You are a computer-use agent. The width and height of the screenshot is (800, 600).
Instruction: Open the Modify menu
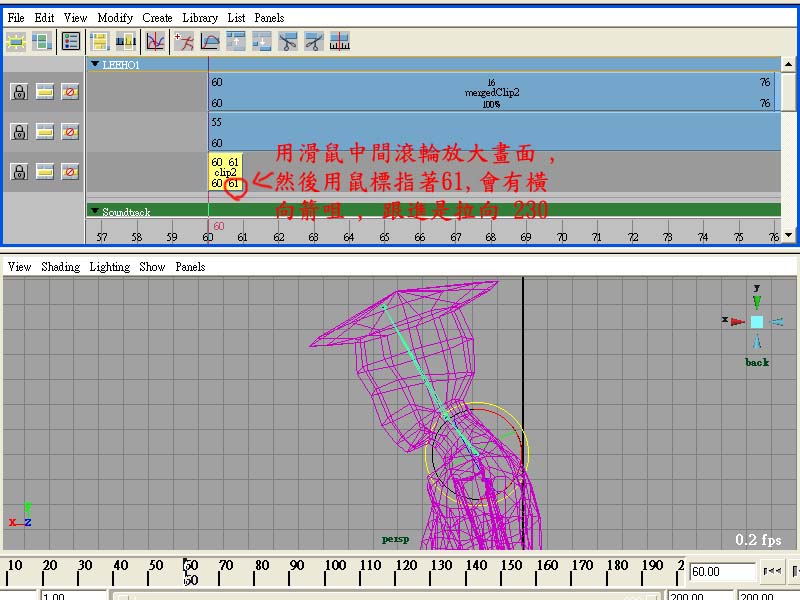[115, 18]
